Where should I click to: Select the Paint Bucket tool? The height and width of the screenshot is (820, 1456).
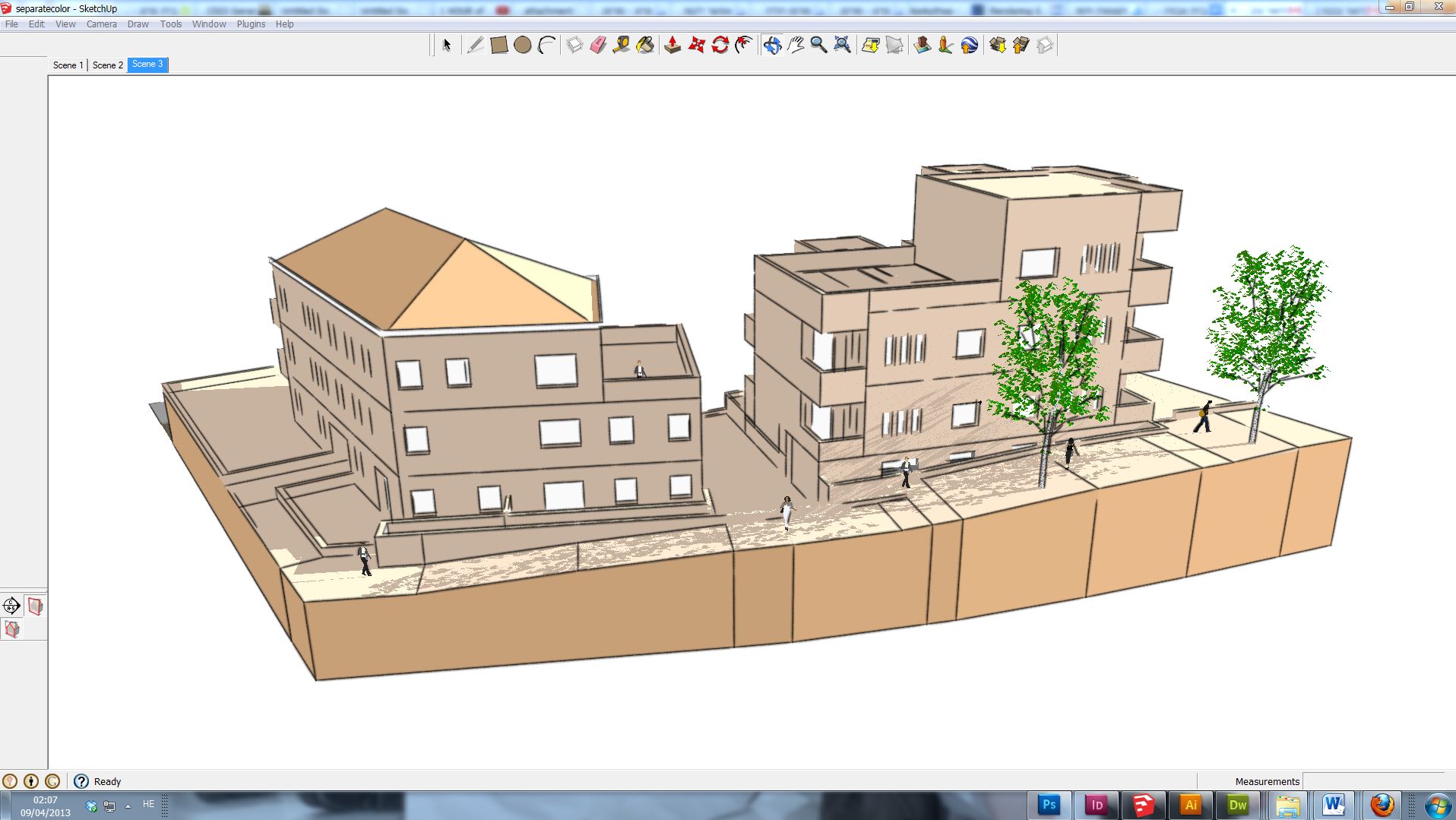[645, 45]
